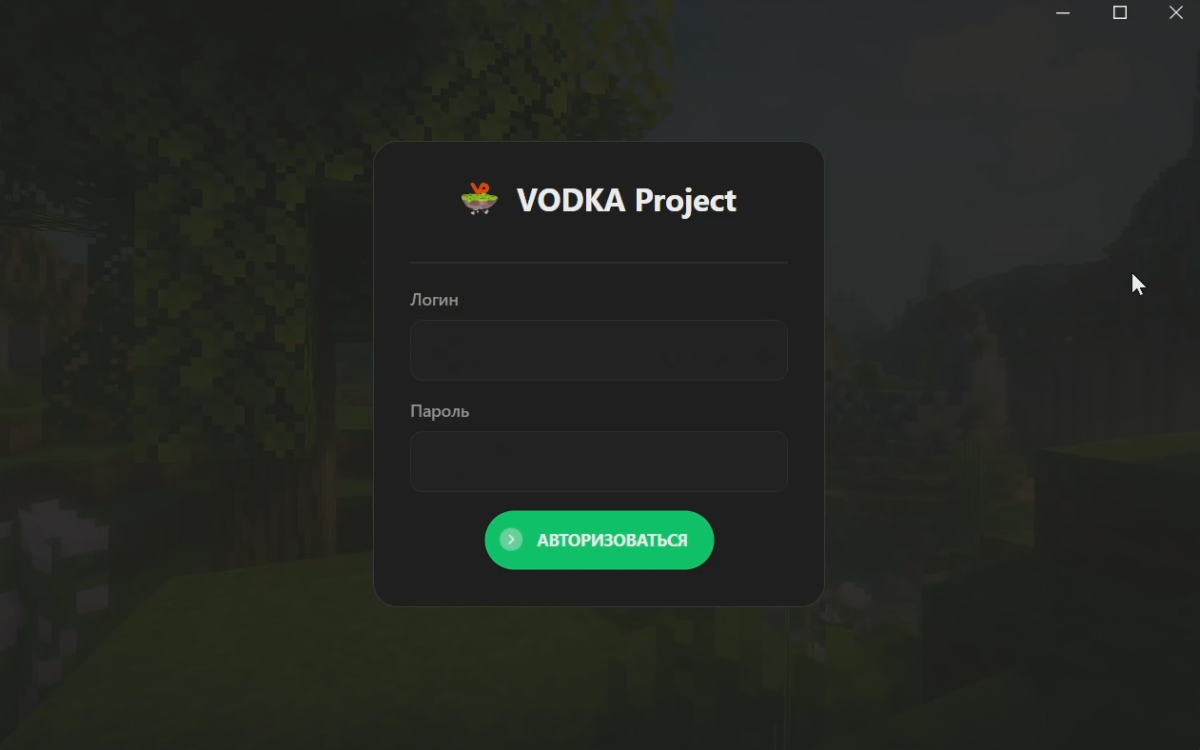Screen dimensions: 1200x750
Task: Click the right end of the Логин field
Action: click(770, 350)
